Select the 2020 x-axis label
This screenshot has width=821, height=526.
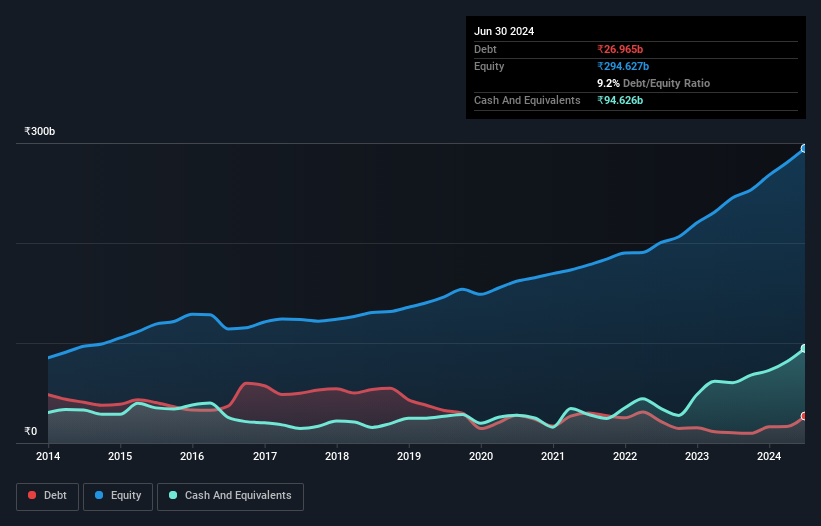[481, 456]
